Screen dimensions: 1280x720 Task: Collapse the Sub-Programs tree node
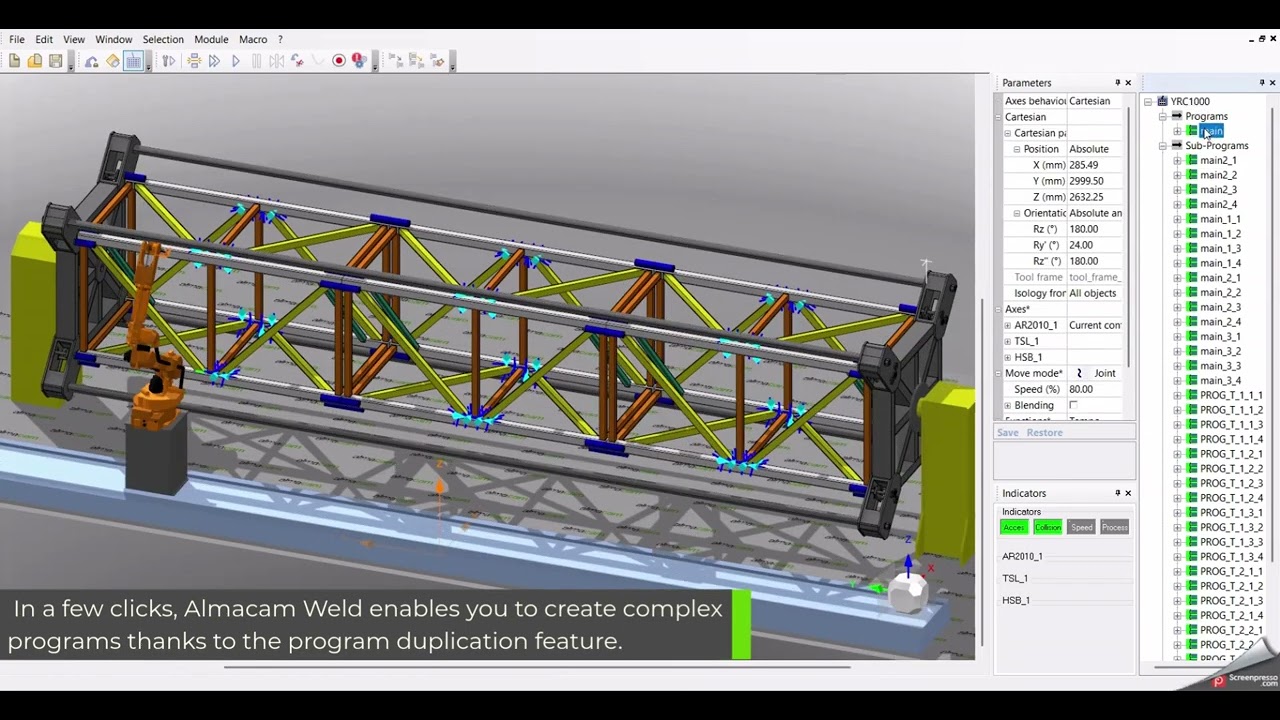tap(1163, 146)
